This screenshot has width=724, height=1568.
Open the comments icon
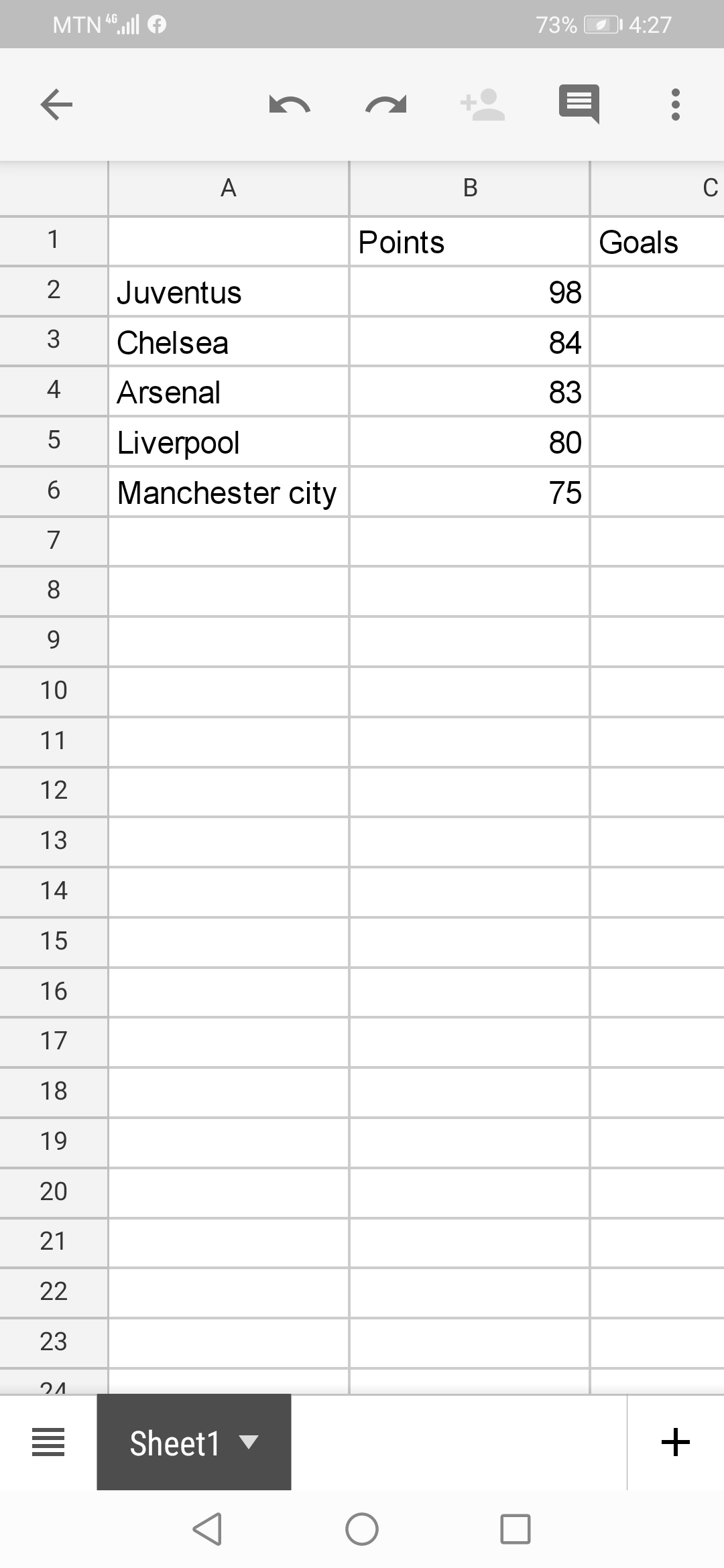[579, 105]
